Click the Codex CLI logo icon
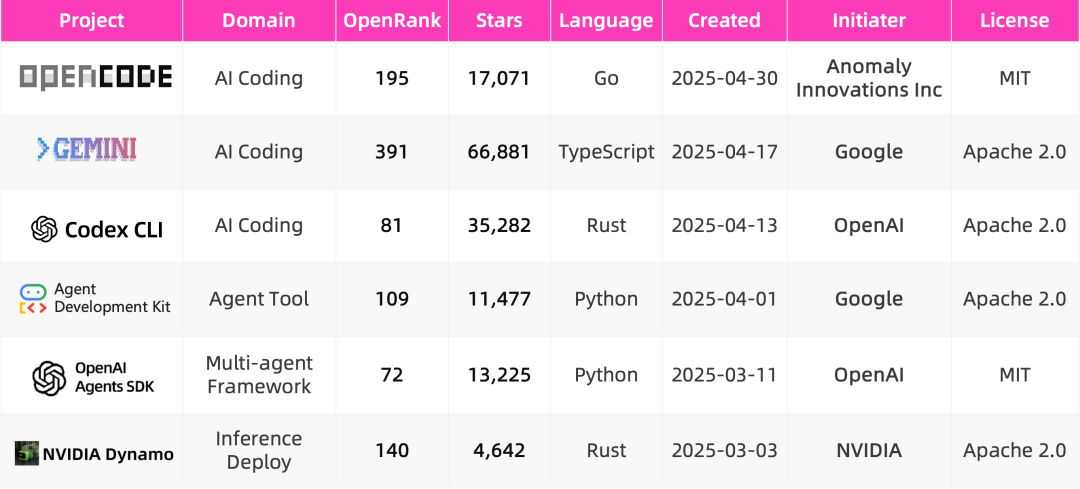Viewport: 1080px width, 489px height. coord(44,229)
